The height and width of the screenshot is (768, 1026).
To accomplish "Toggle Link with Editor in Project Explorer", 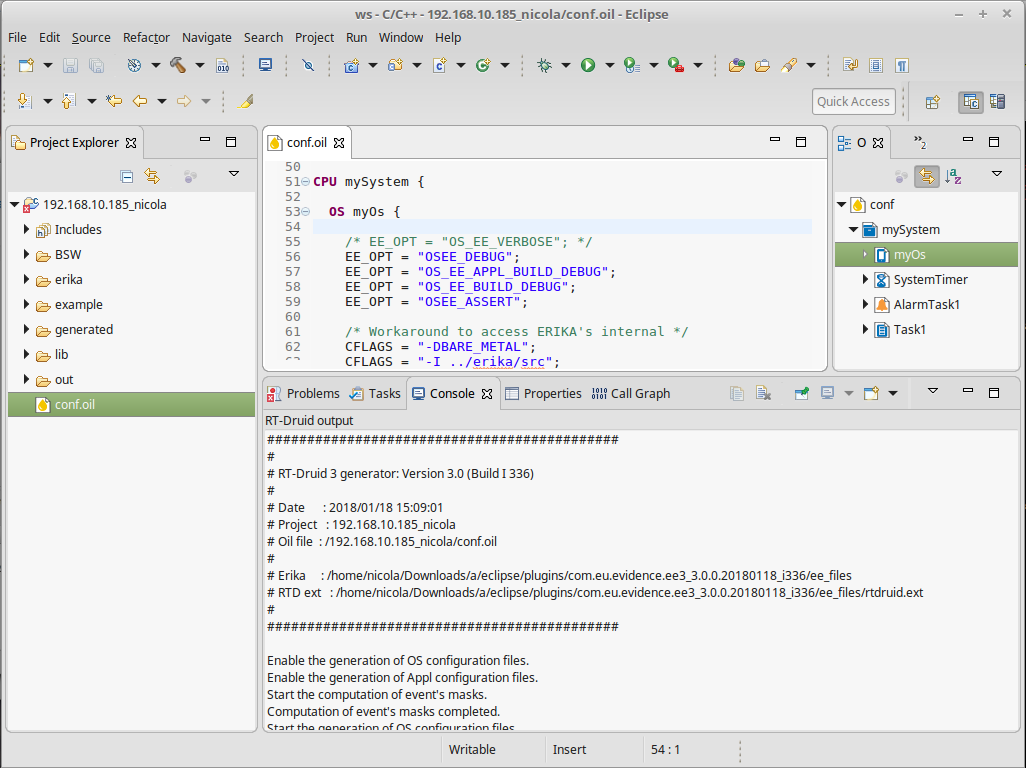I will point(152,176).
